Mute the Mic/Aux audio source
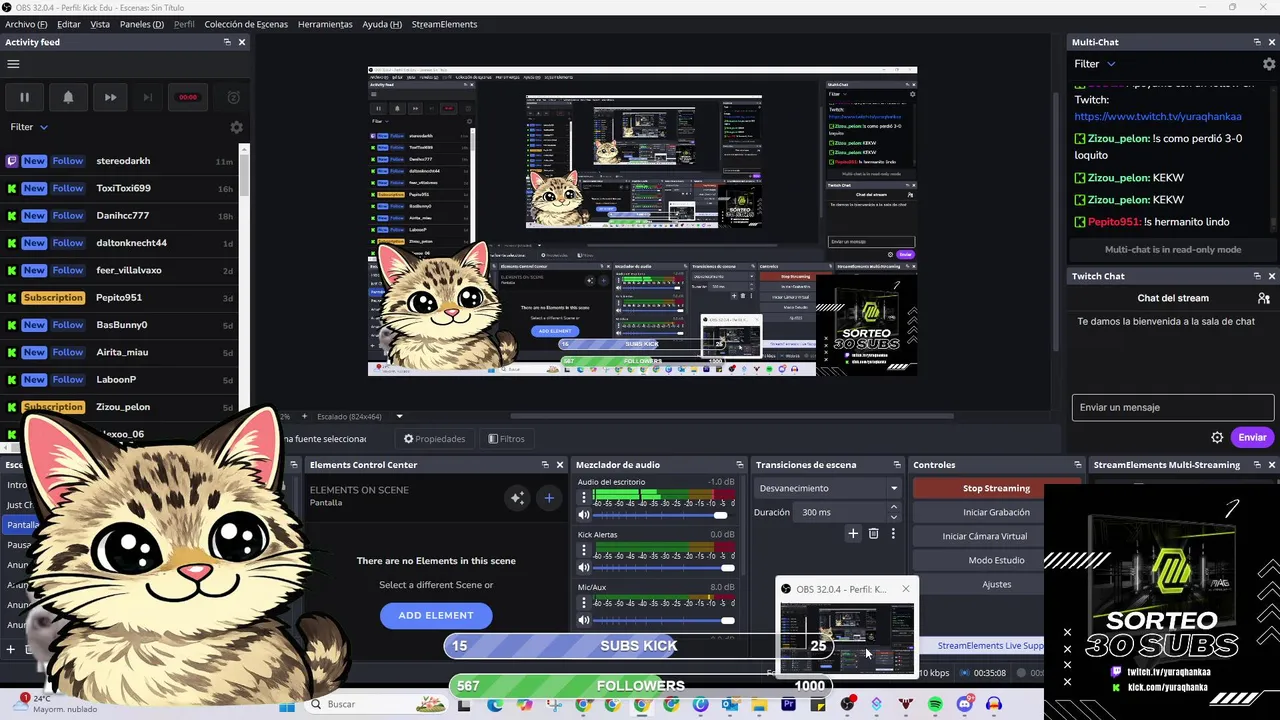This screenshot has width=1280, height=720. (x=584, y=620)
